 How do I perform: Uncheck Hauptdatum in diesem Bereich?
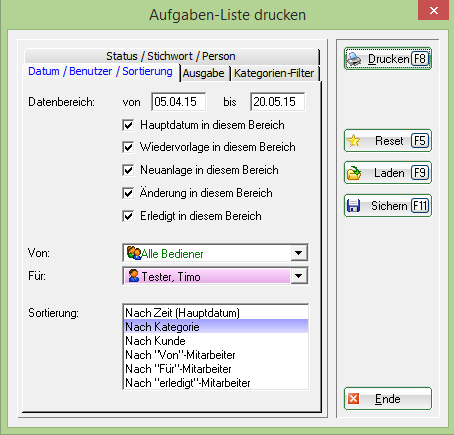pyautogui.click(x=128, y=125)
